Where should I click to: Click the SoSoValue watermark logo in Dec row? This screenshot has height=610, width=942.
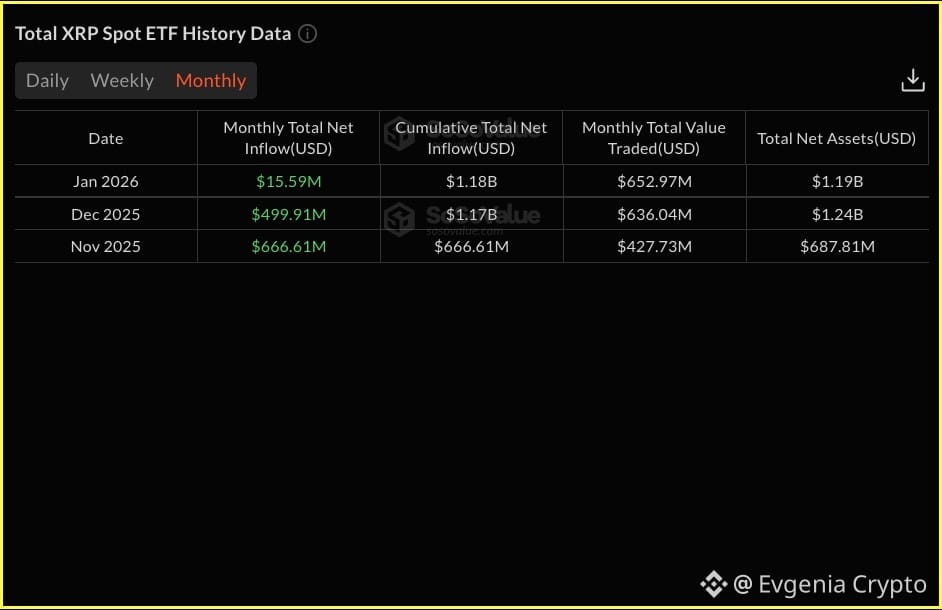point(400,219)
